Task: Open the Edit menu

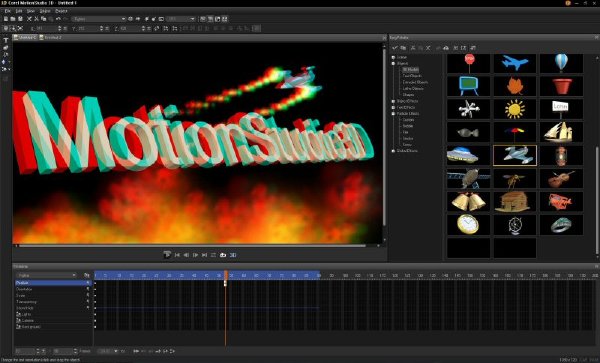Action: (19, 11)
